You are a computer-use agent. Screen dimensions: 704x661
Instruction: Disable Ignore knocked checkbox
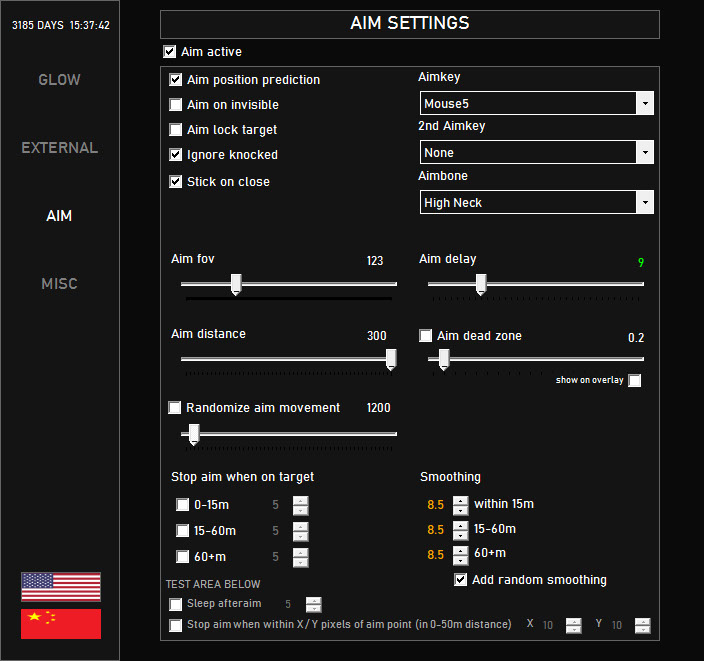(176, 155)
